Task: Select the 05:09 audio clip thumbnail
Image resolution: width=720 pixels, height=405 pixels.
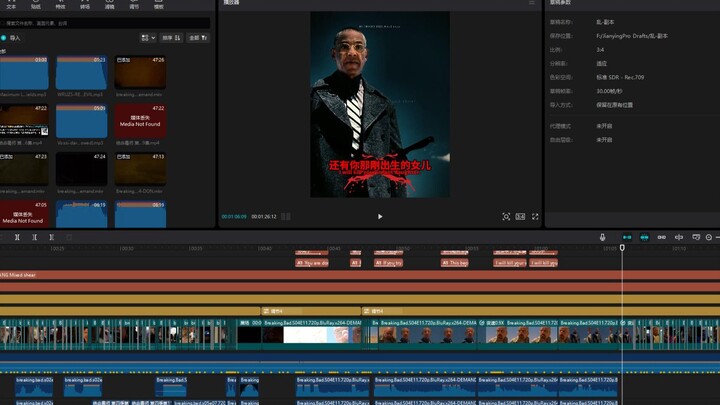Action: pyautogui.click(x=81, y=121)
